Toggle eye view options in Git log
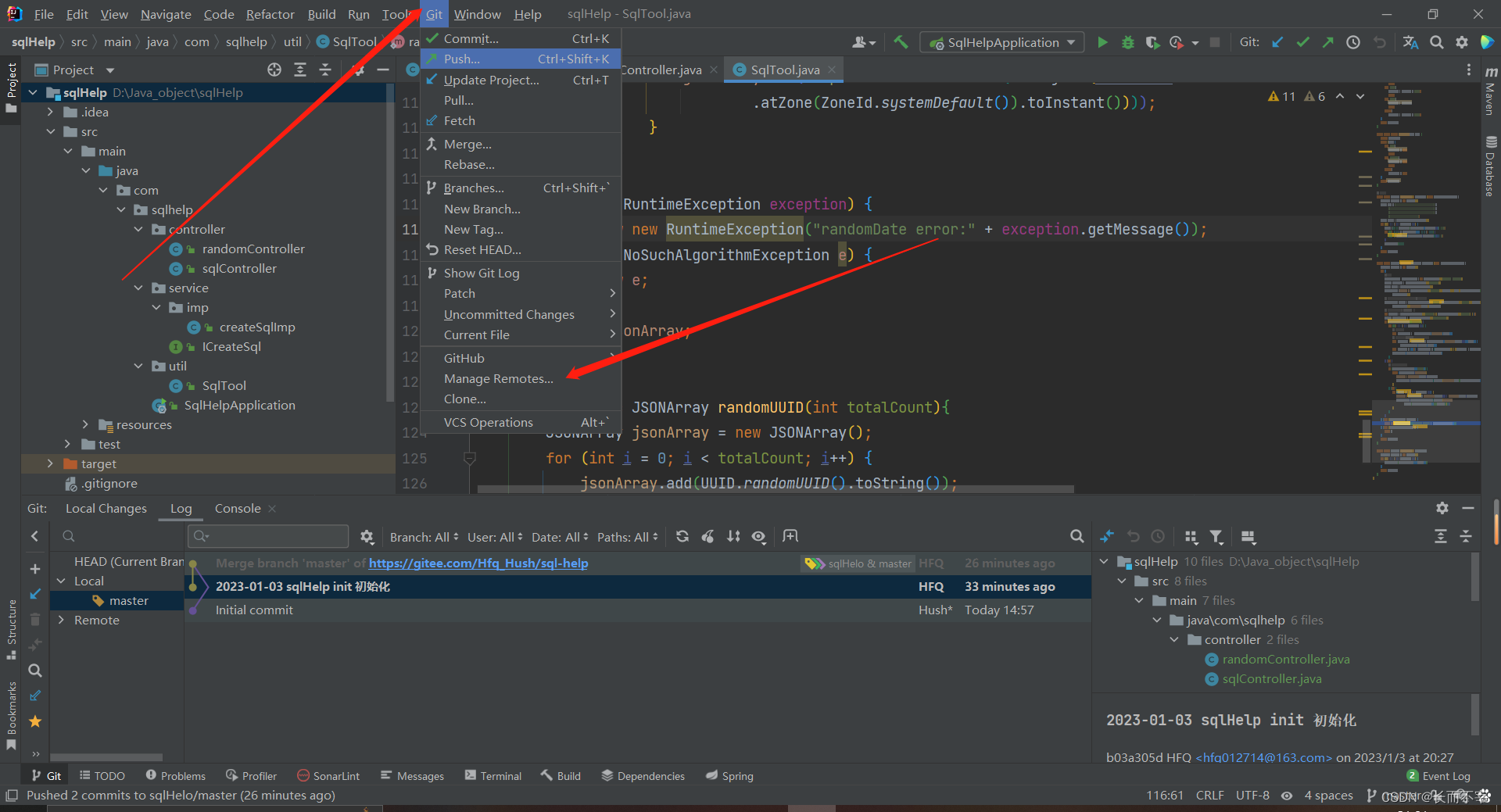The width and height of the screenshot is (1501, 812). click(758, 536)
